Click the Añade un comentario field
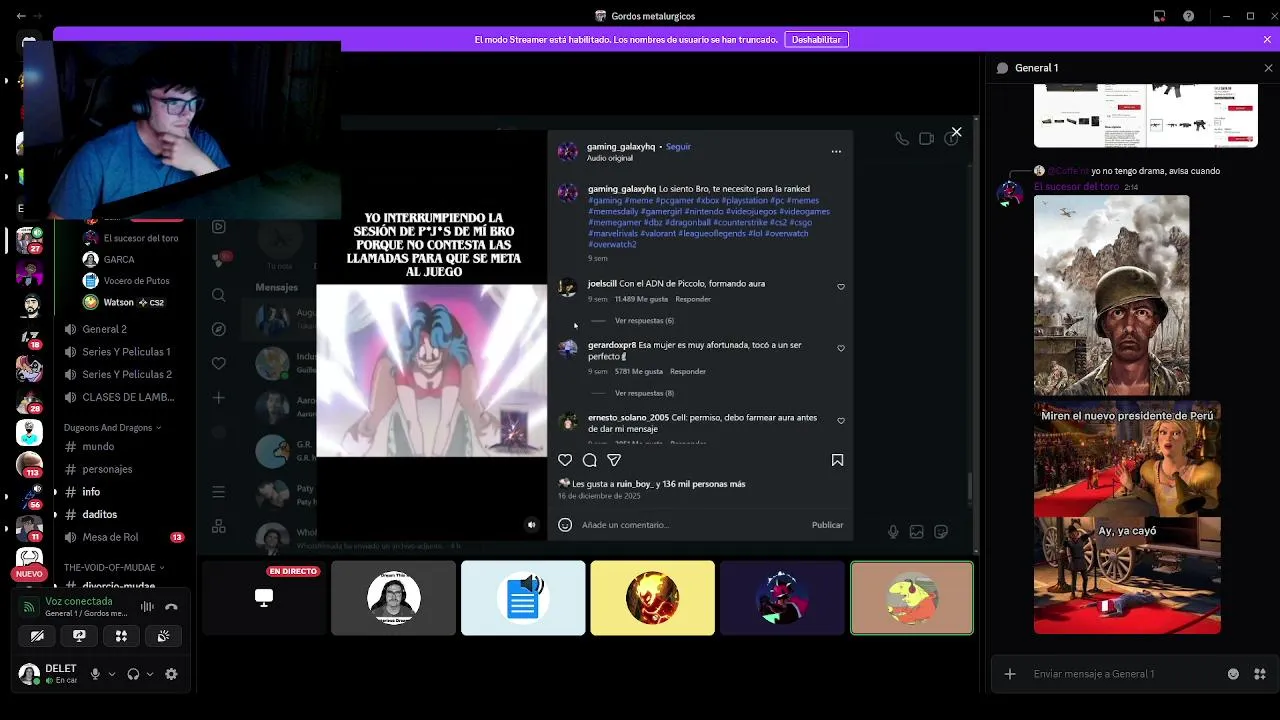Image resolution: width=1280 pixels, height=720 pixels. 690,525
